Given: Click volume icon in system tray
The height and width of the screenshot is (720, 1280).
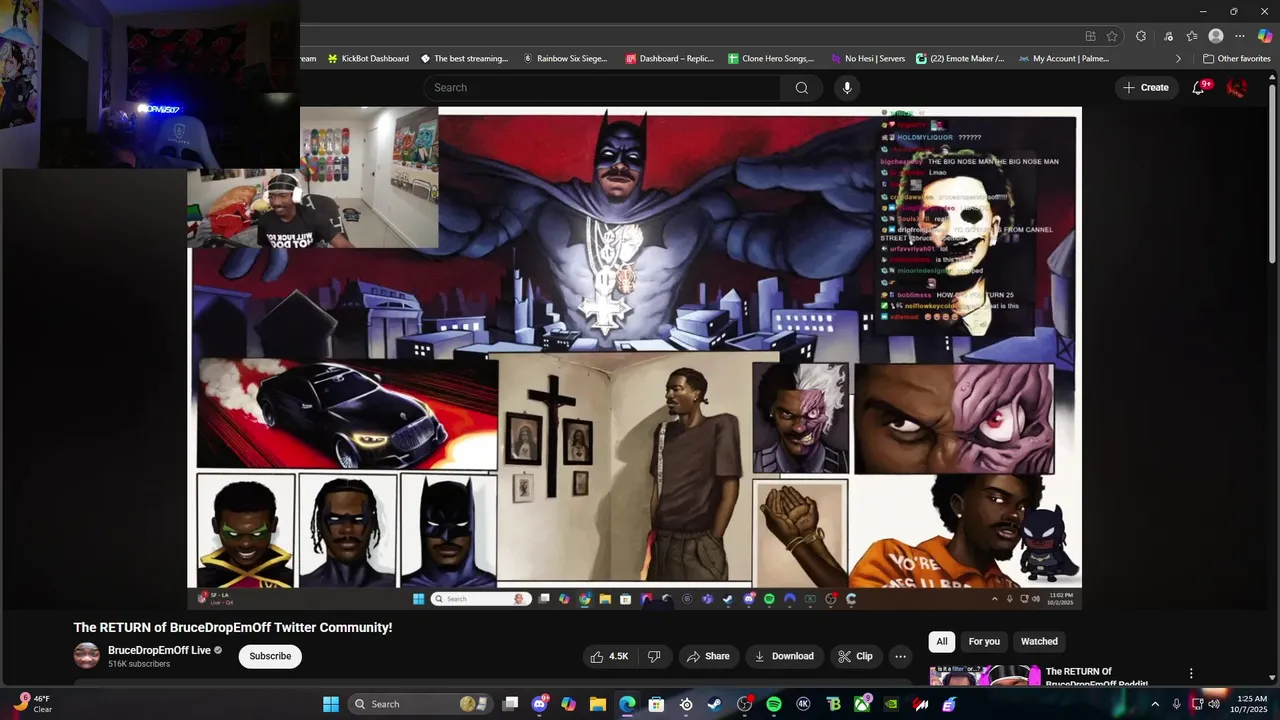Looking at the screenshot, I should (1214, 704).
